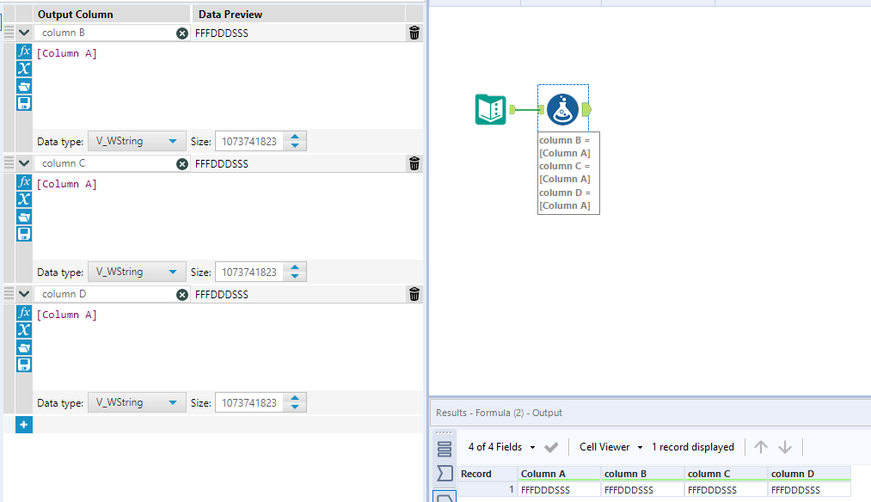Click the Formula tool output anchor
871x502 pixels.
pos(586,109)
